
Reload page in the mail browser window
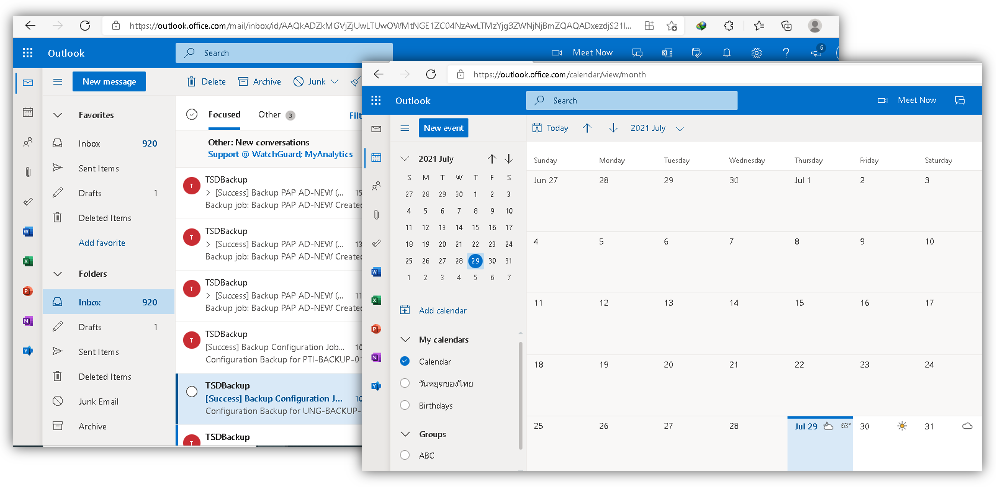[84, 25]
